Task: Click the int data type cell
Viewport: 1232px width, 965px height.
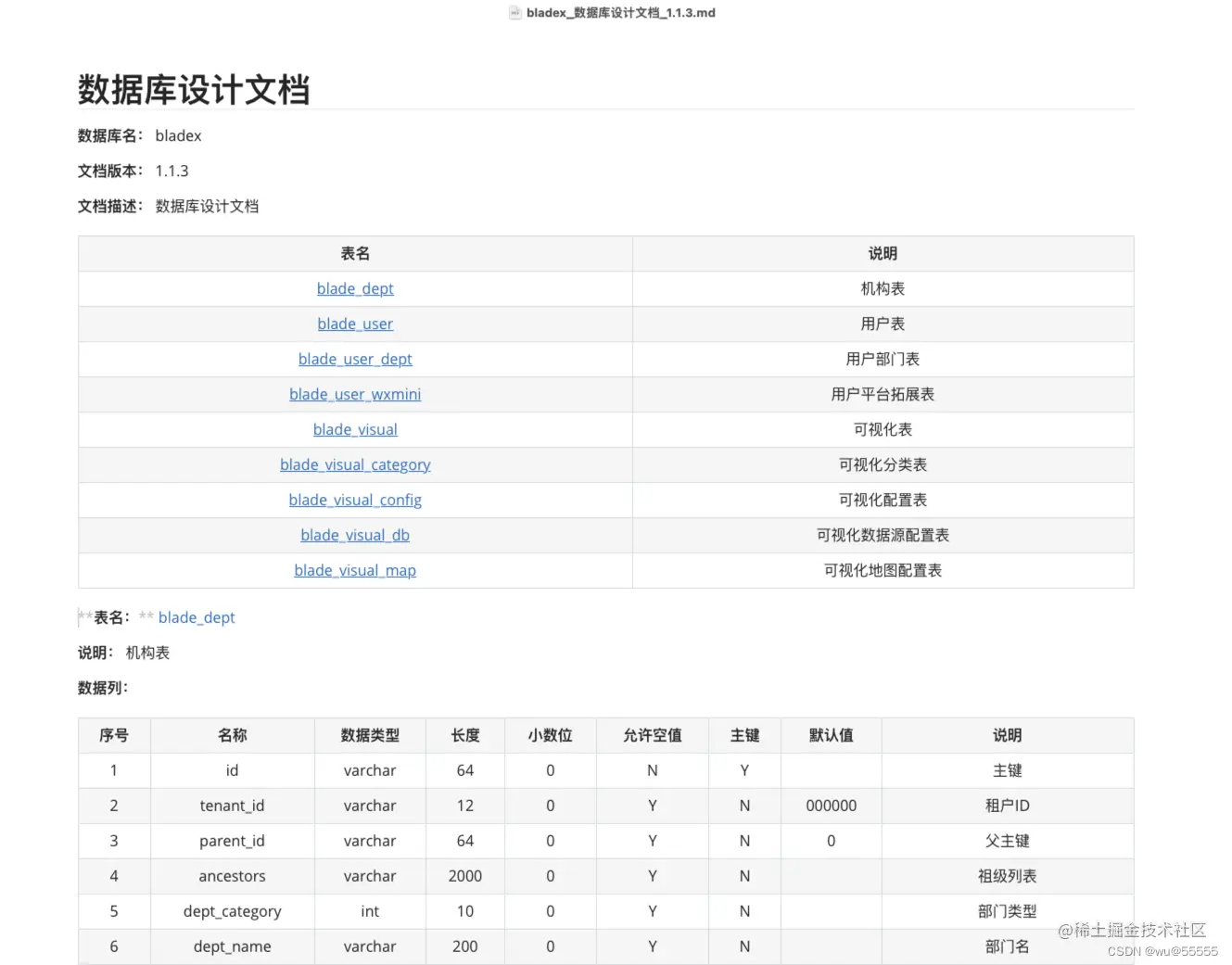Action: 370,911
